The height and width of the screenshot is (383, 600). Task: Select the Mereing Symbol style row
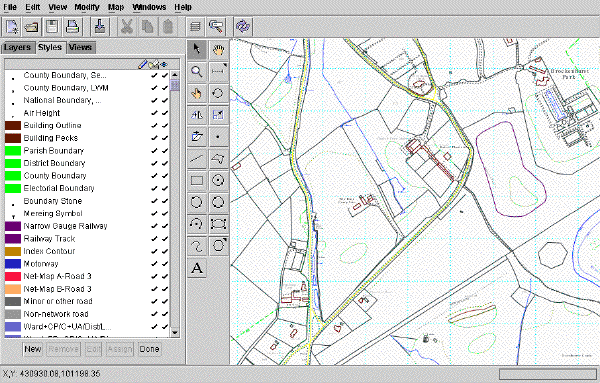87,214
